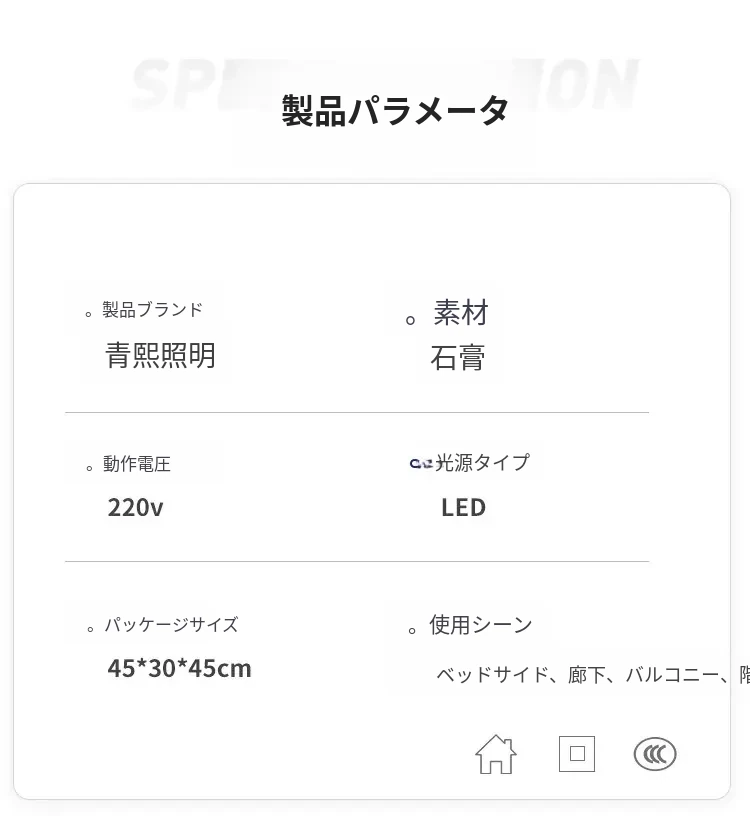
Task: Click the bullet circle before パッケージサイズ
Action: pyautogui.click(x=90, y=629)
